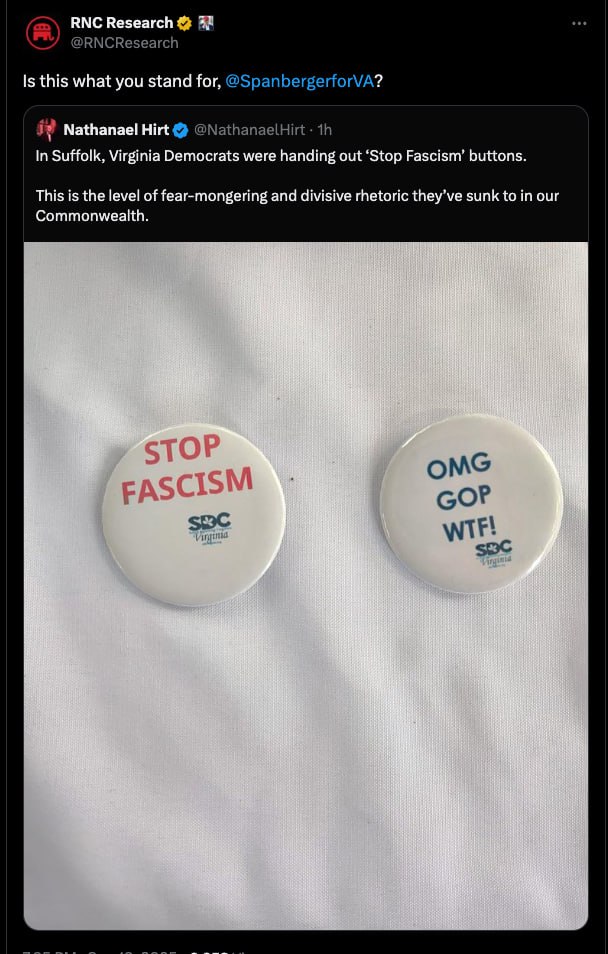Open the three-dot more options menu

coord(579,23)
